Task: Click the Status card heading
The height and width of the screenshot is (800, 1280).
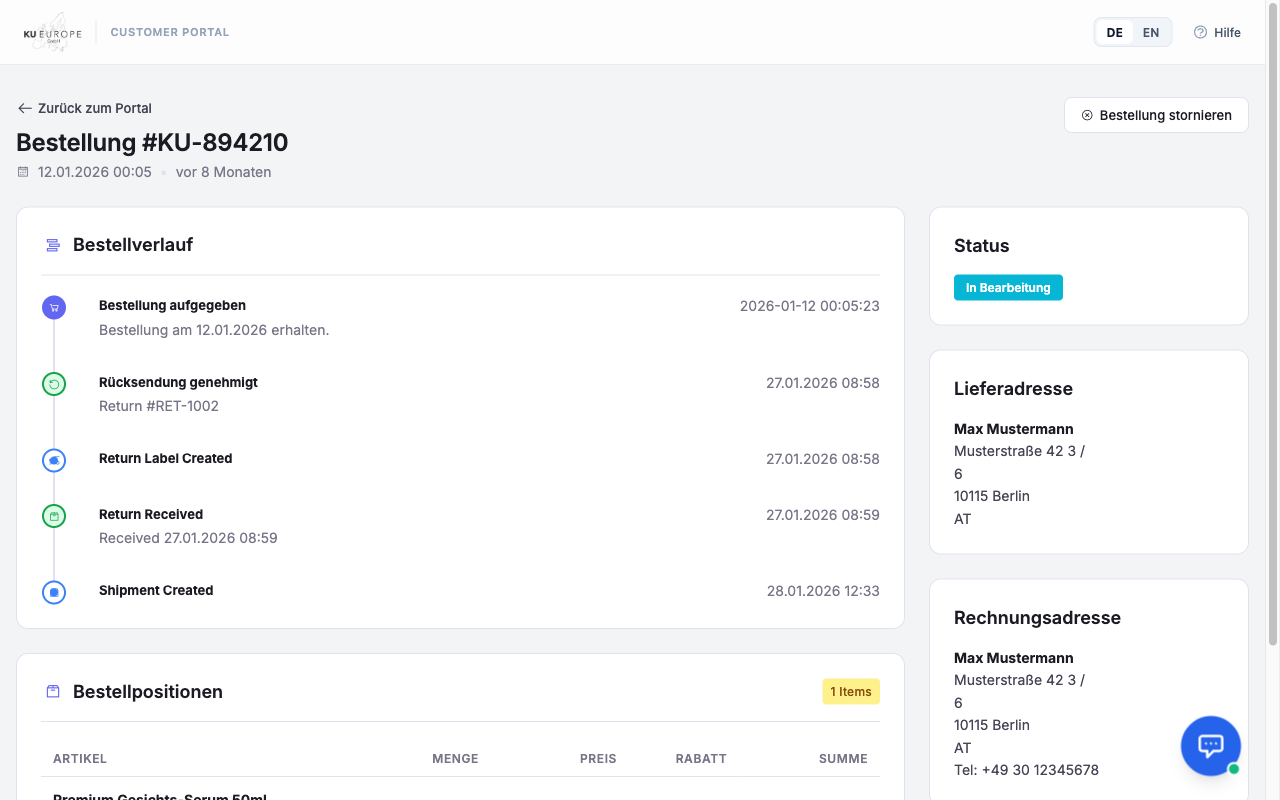Action: (982, 246)
